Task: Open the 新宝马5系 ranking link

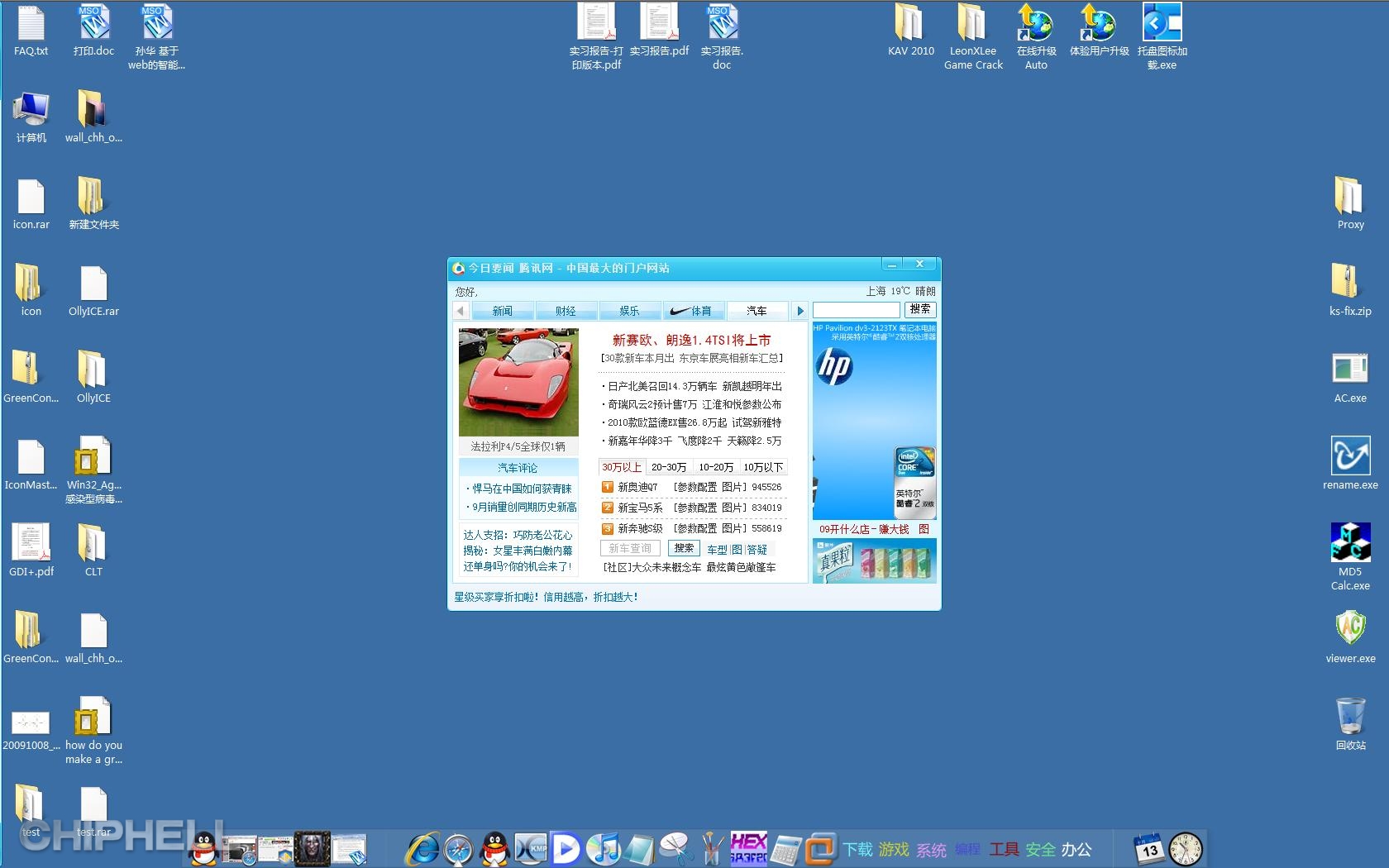Action: [x=640, y=508]
